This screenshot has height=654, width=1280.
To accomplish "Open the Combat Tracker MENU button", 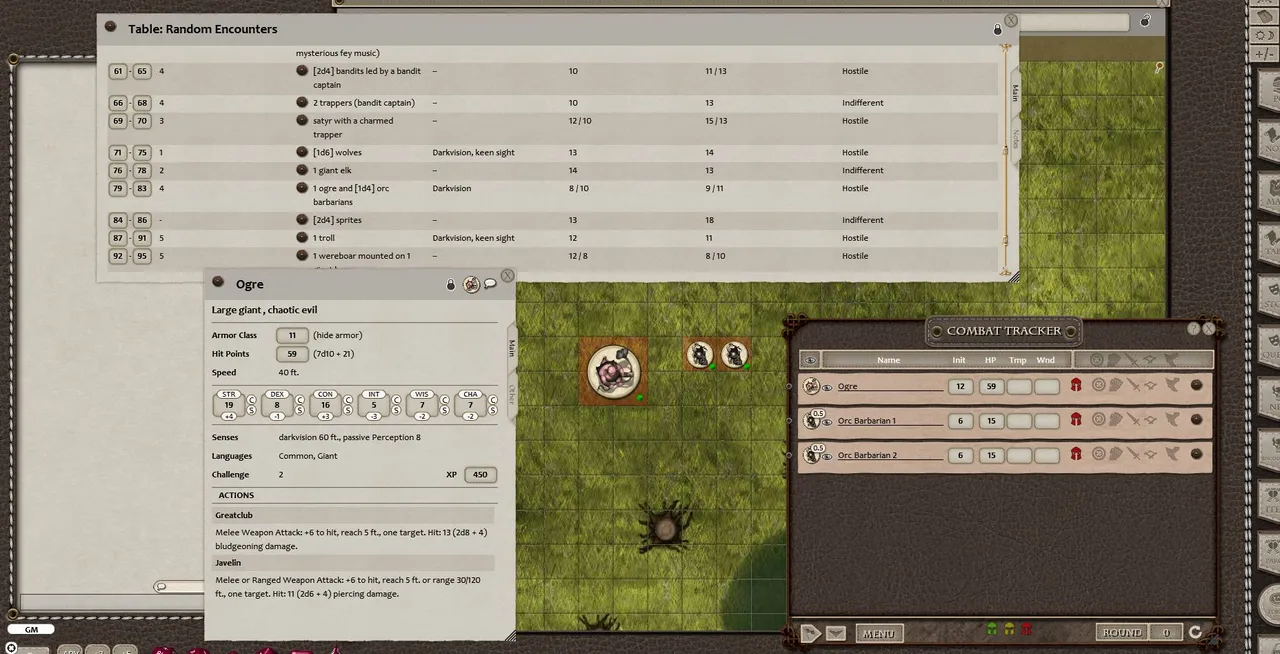I will click(879, 633).
